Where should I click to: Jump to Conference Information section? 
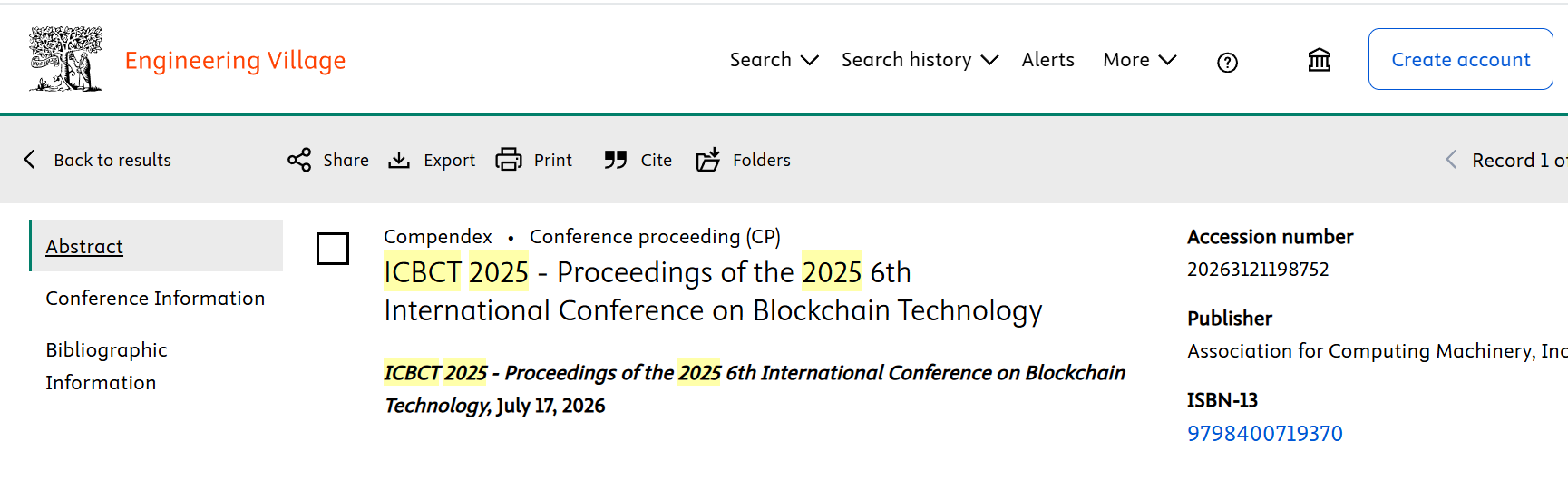(155, 298)
